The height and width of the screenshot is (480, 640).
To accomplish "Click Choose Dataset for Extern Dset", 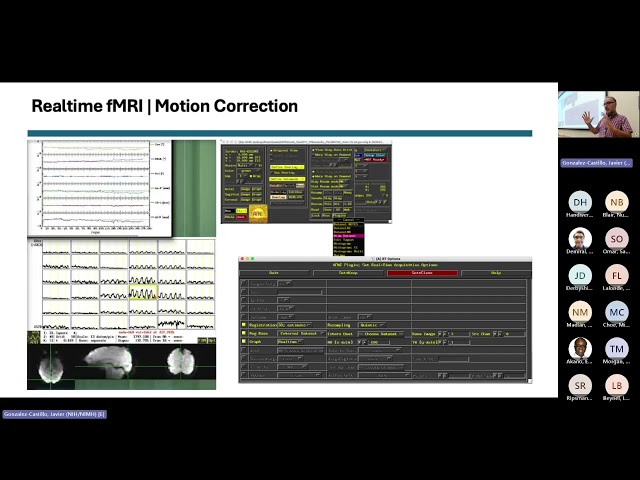I will 381,334.
